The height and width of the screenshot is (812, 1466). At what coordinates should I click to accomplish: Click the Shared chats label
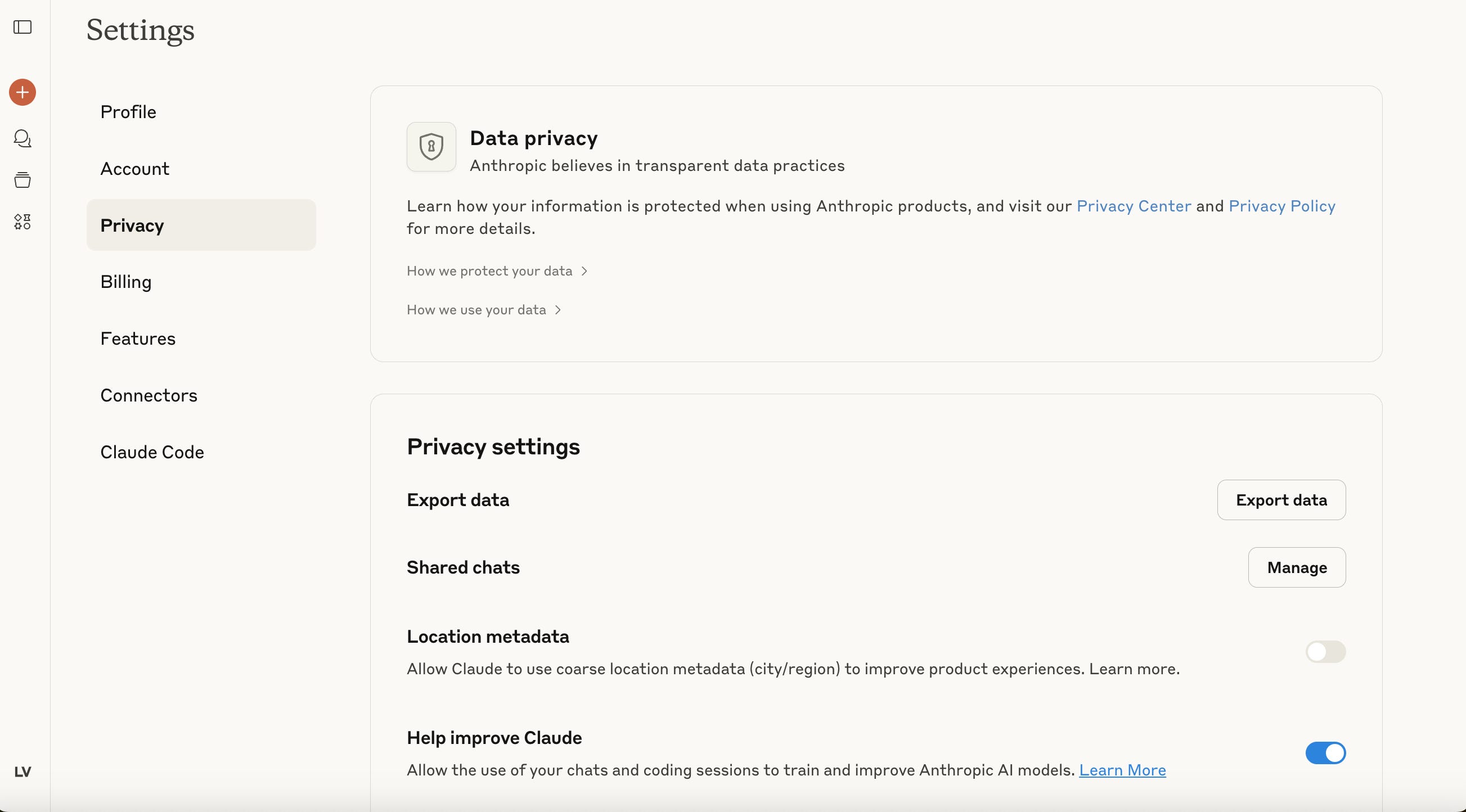(463, 567)
